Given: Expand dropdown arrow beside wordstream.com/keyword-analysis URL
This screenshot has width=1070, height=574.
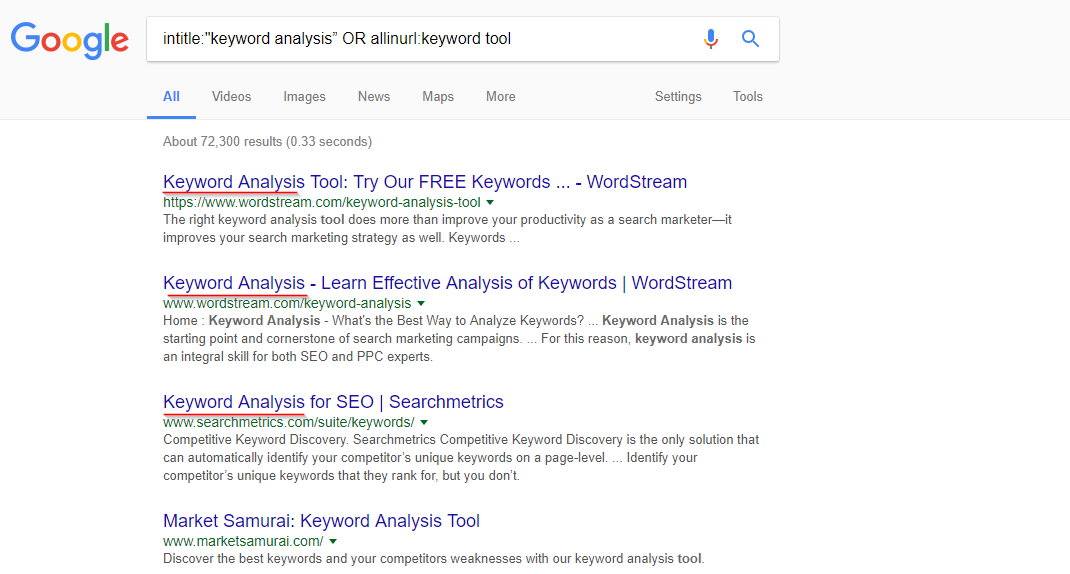Looking at the screenshot, I should click(421, 304).
